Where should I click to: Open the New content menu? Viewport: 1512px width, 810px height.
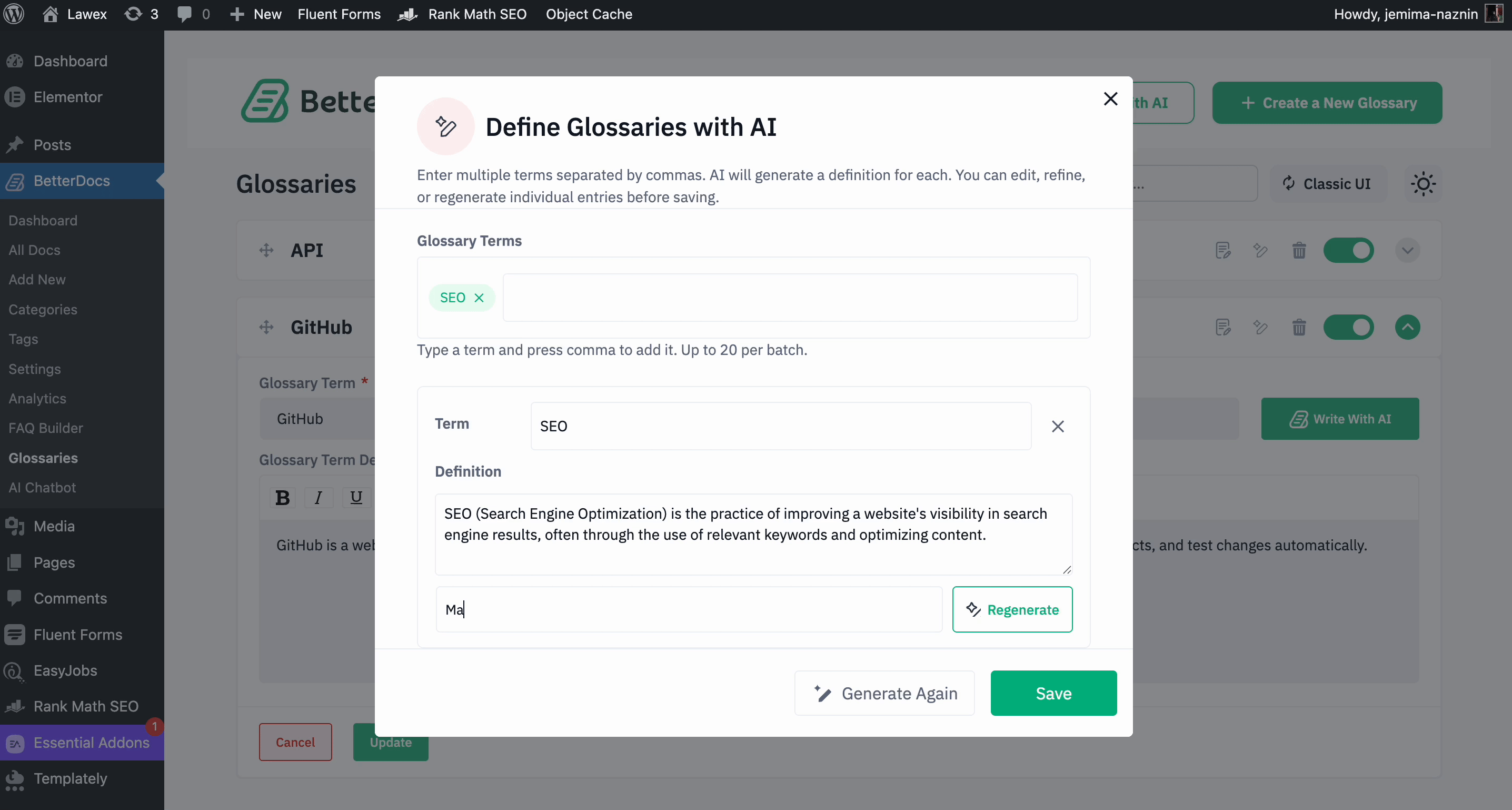255,14
